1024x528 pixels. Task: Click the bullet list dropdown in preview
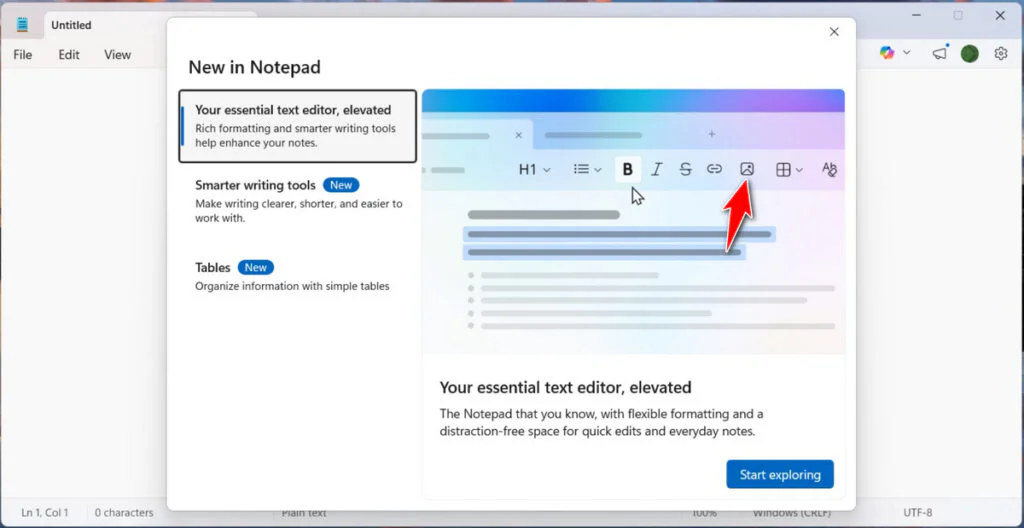tap(587, 169)
